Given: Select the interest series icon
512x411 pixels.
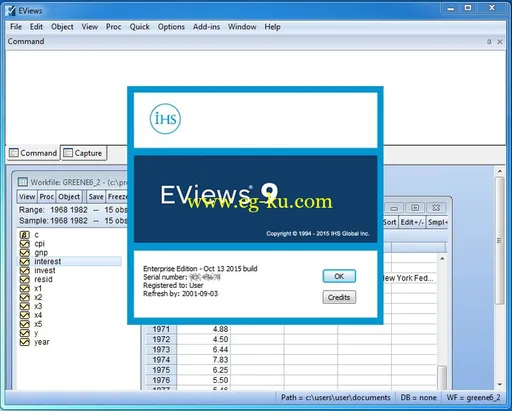Looking at the screenshot, I should (x=25, y=262).
